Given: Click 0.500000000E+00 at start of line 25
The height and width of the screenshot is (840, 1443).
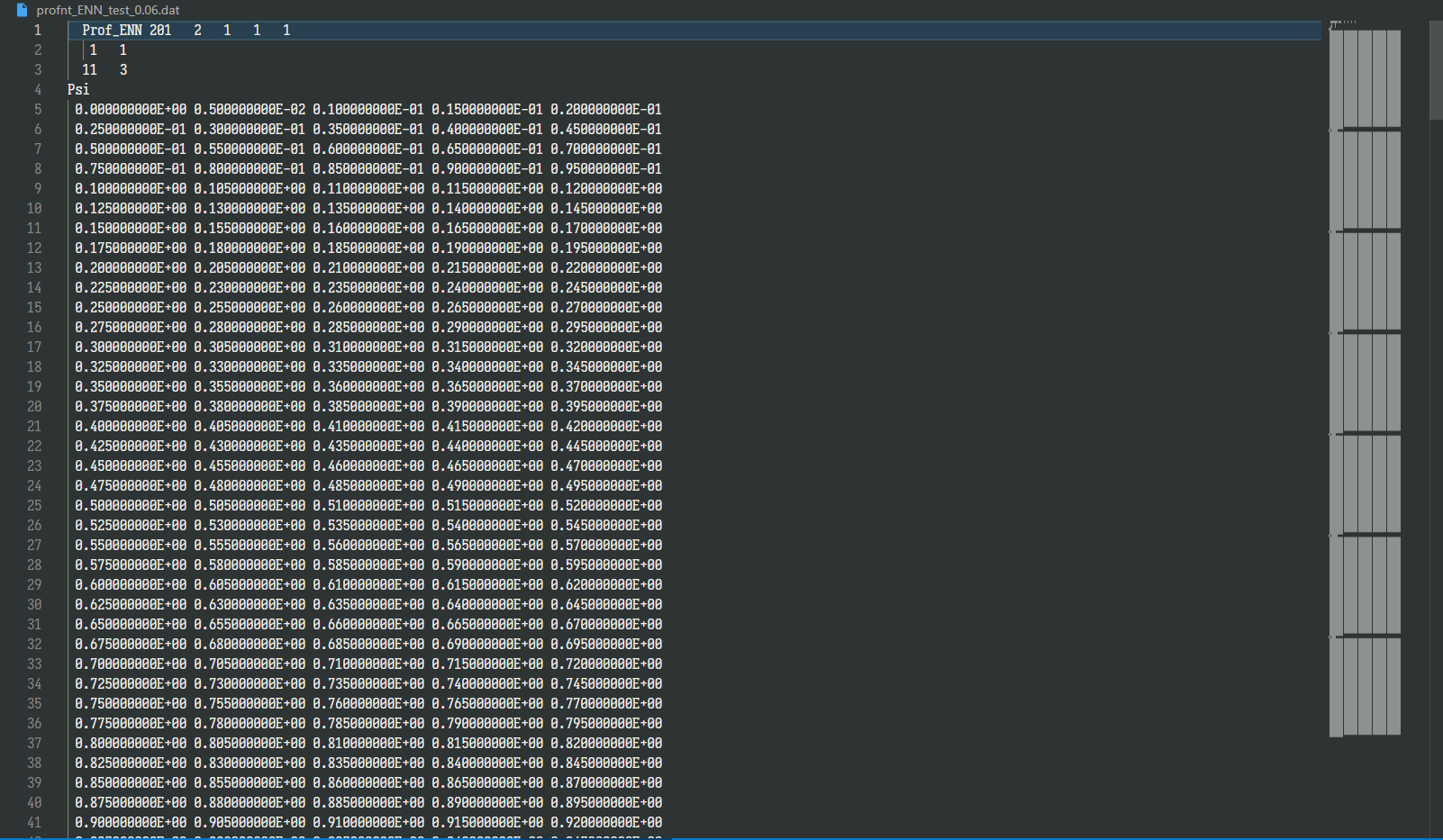Looking at the screenshot, I should click(131, 506).
